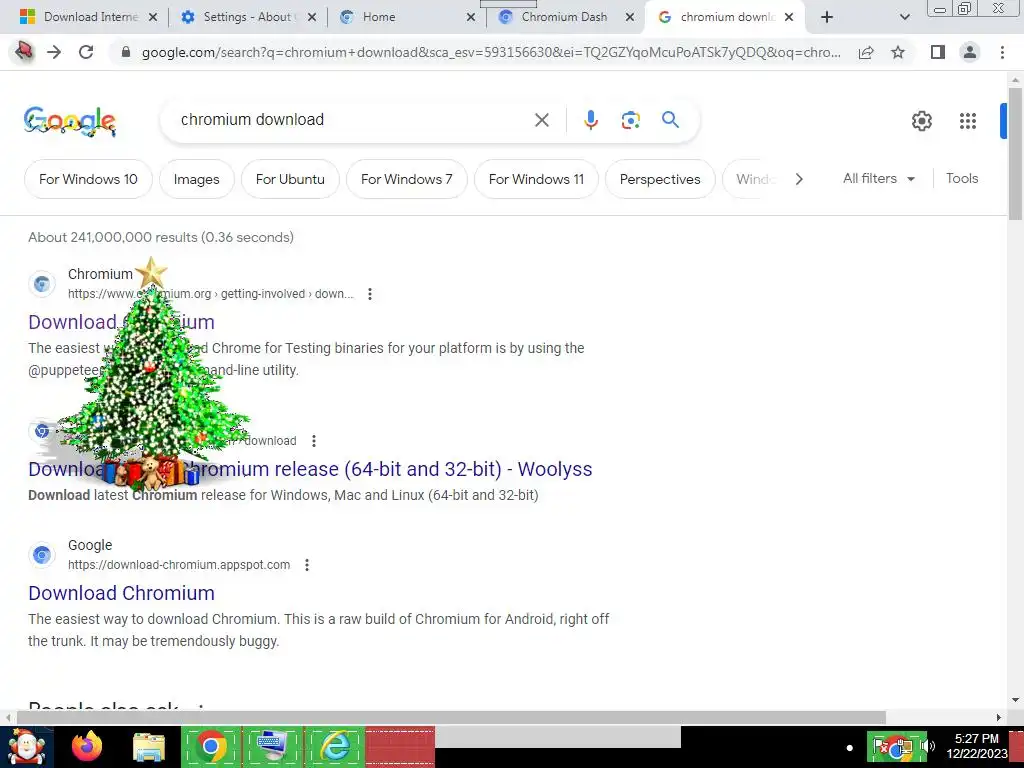The height and width of the screenshot is (768, 1024).
Task: Filter results by For Windows 11
Action: point(536,179)
